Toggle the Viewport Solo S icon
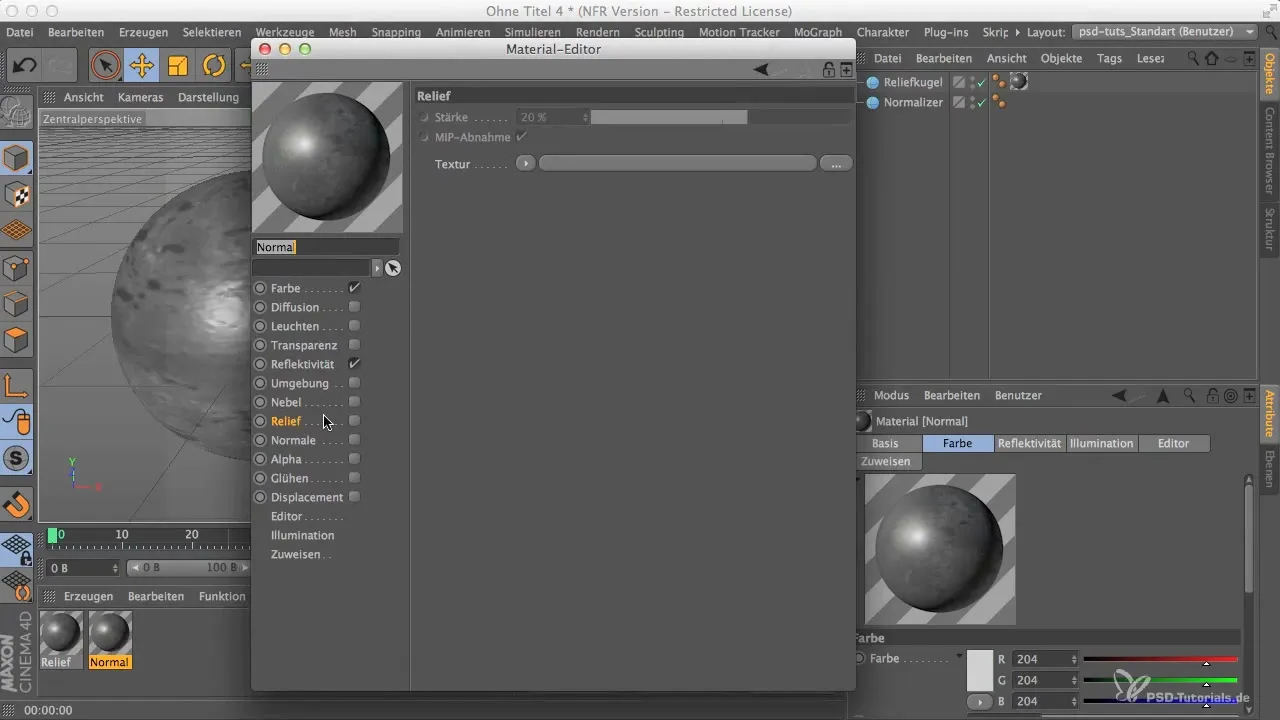1280x720 pixels. point(17,459)
